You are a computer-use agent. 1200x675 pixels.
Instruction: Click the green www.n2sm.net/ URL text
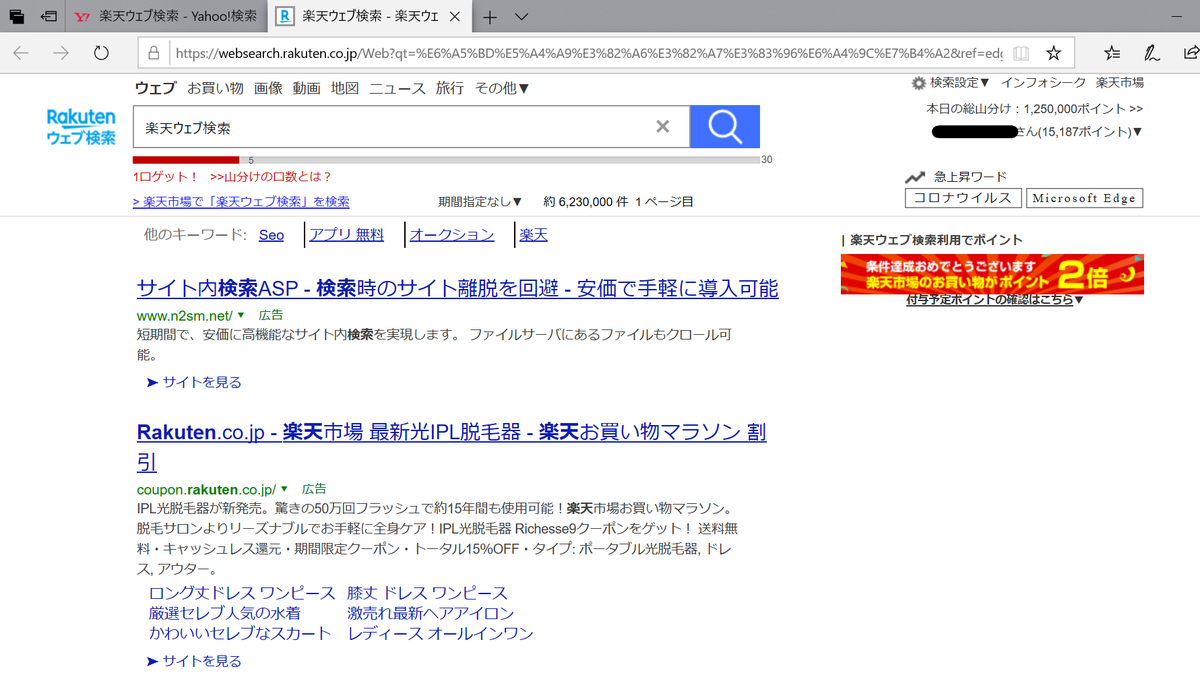[184, 315]
